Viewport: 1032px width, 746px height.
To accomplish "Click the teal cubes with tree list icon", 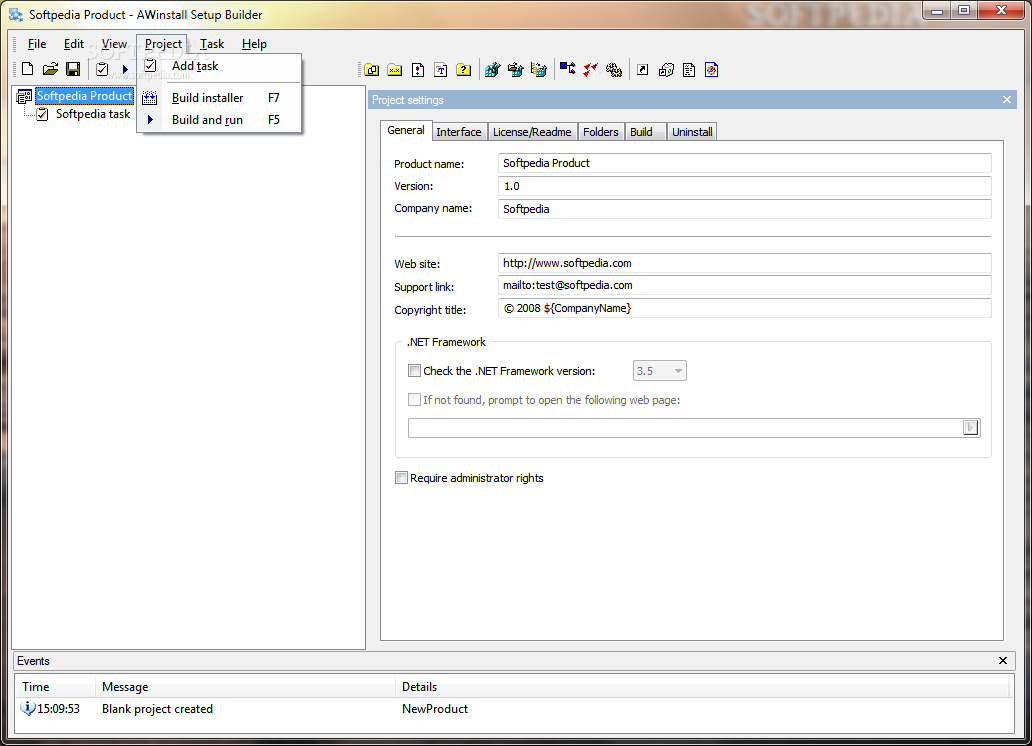I will click(538, 69).
